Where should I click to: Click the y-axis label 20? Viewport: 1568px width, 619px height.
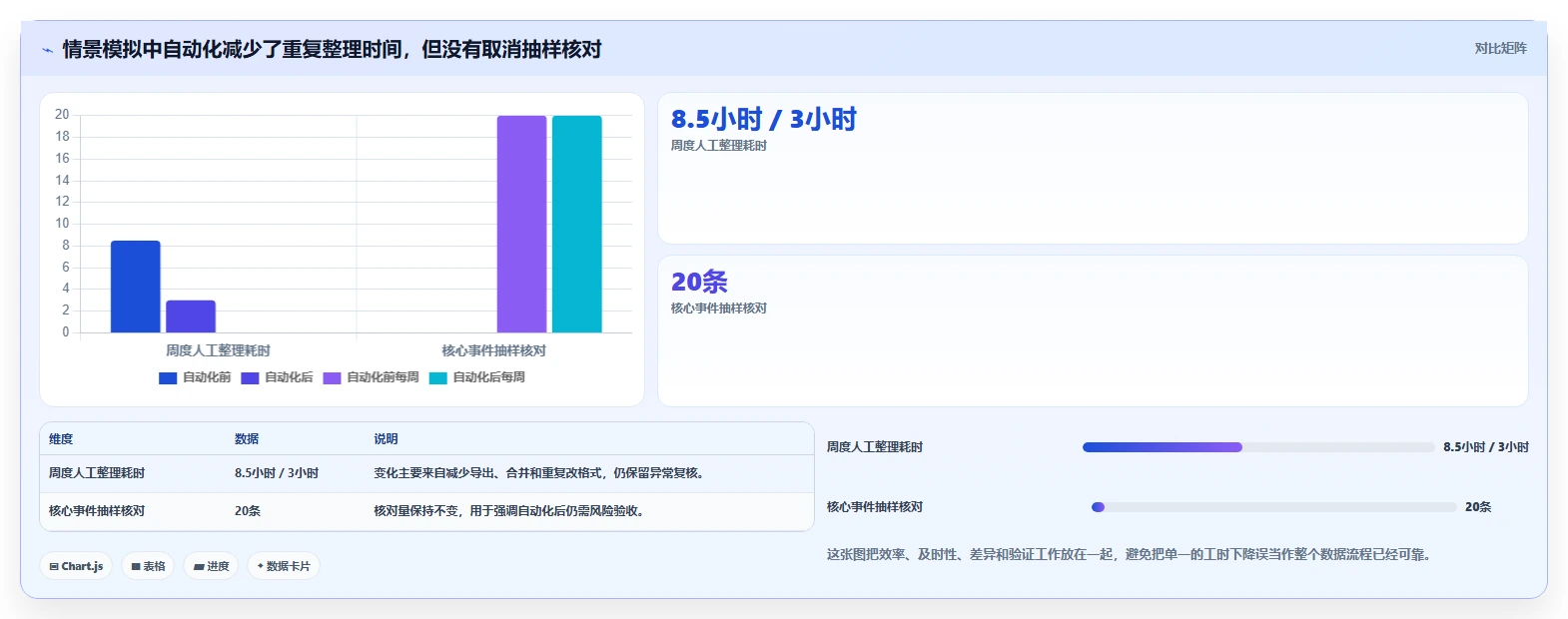click(x=62, y=115)
